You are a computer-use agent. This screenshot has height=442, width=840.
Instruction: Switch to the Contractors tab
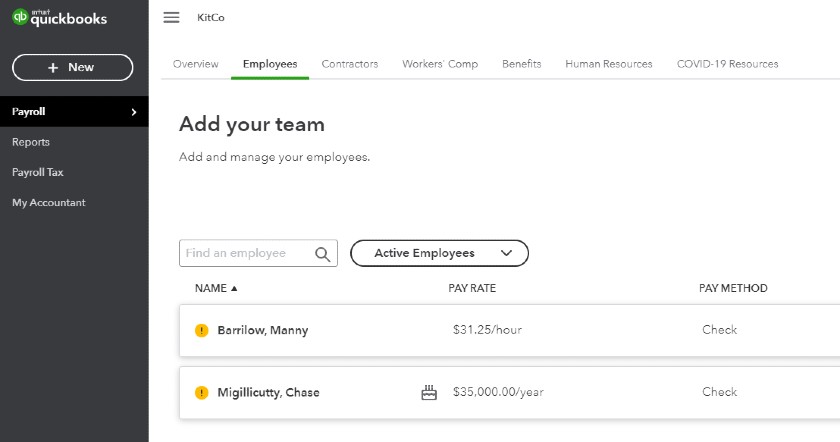350,64
